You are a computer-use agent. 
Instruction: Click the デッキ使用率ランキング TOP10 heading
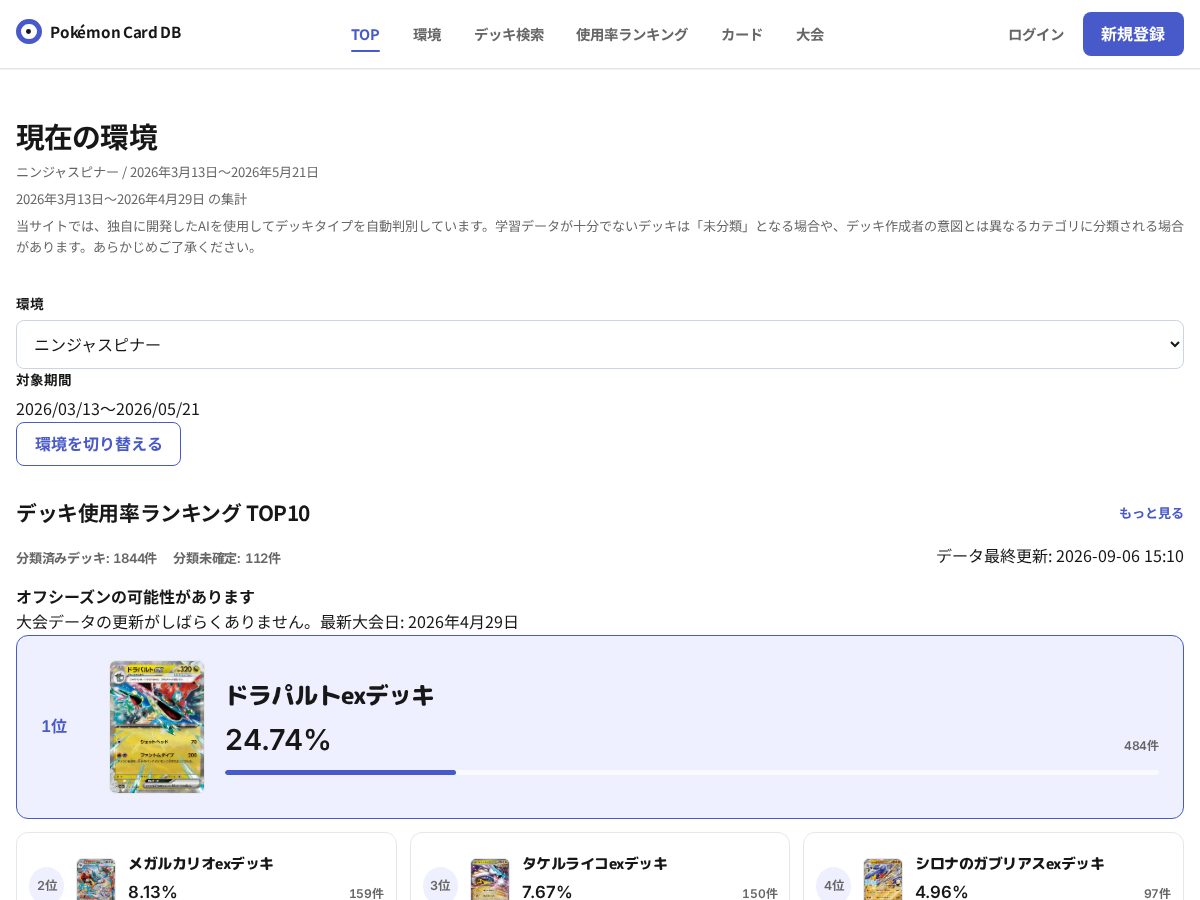click(163, 513)
